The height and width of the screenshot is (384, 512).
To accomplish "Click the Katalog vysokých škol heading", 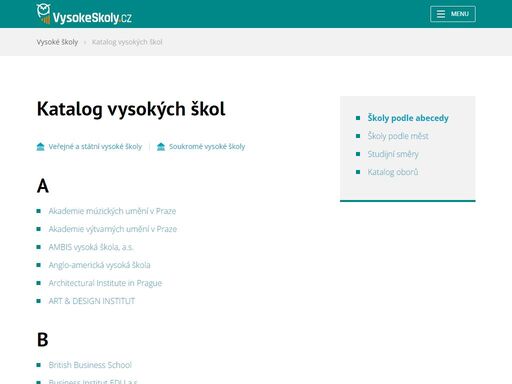I will [131, 109].
